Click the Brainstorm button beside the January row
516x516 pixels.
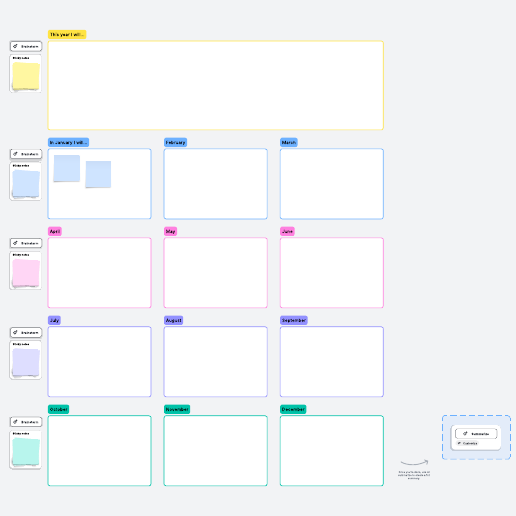pyautogui.click(x=26, y=154)
